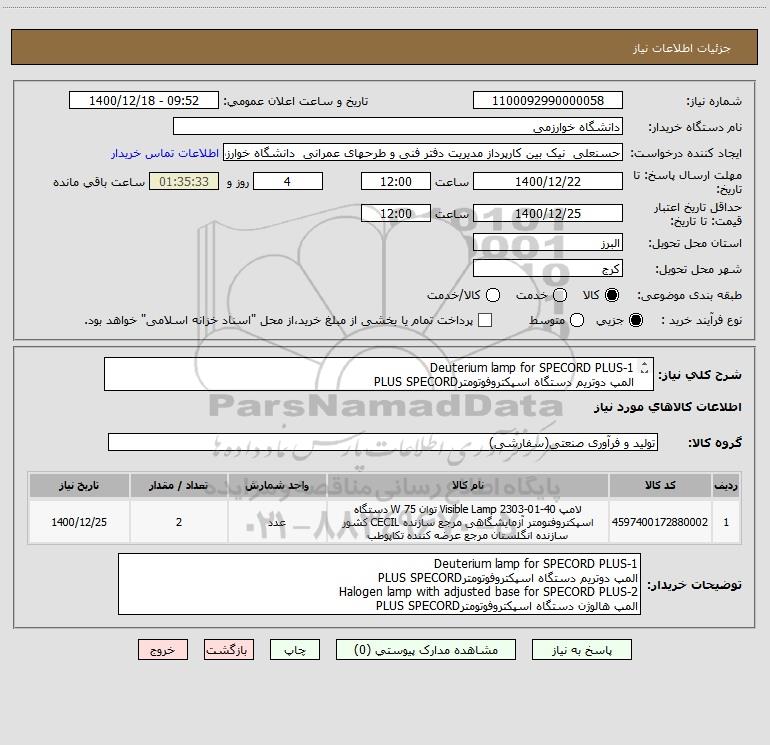Click item code 4597400172880002 cell
The height and width of the screenshot is (745, 770).
tap(660, 522)
